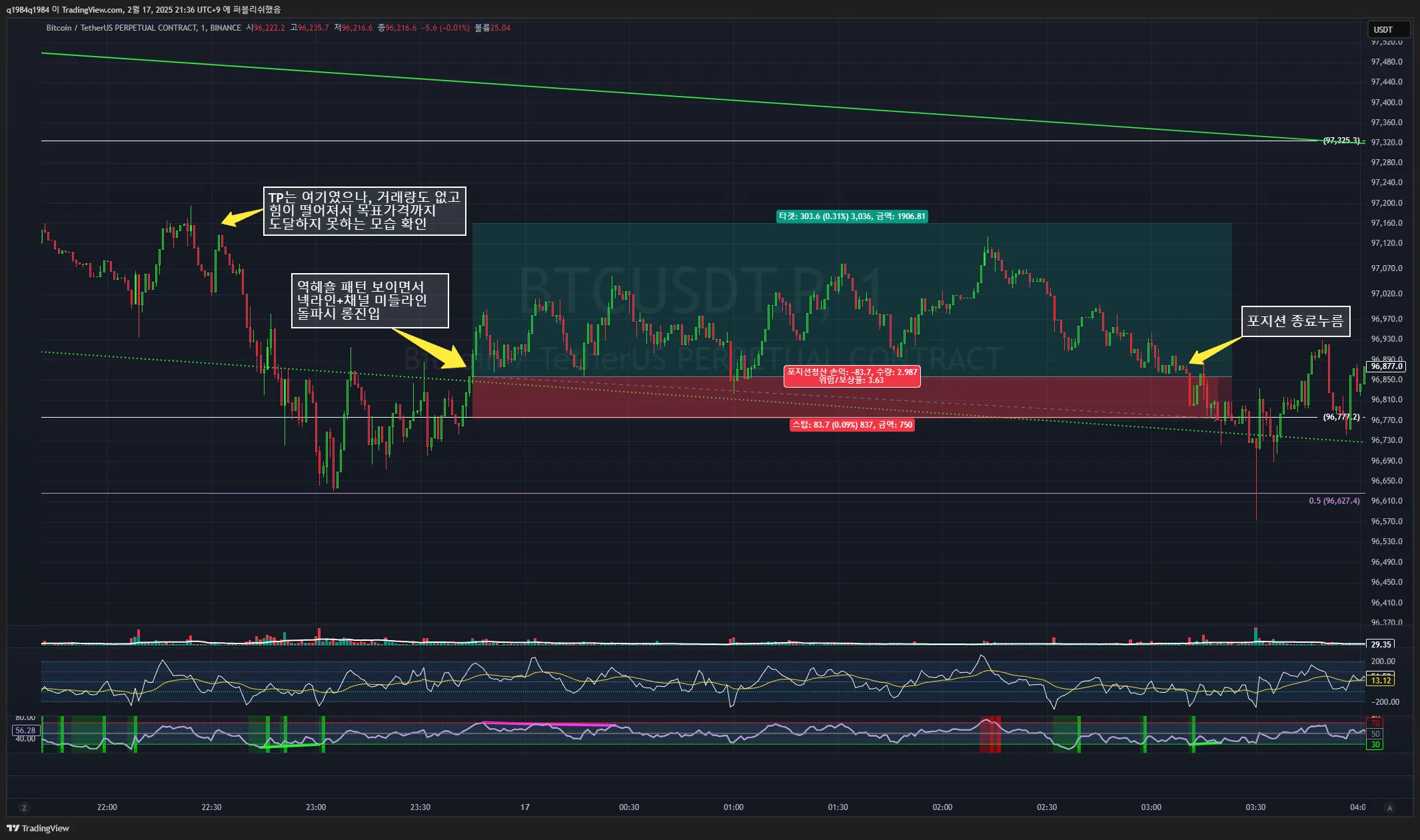The image size is (1420, 840).
Task: Click the 22:00 time axis label
Action: pos(107,807)
